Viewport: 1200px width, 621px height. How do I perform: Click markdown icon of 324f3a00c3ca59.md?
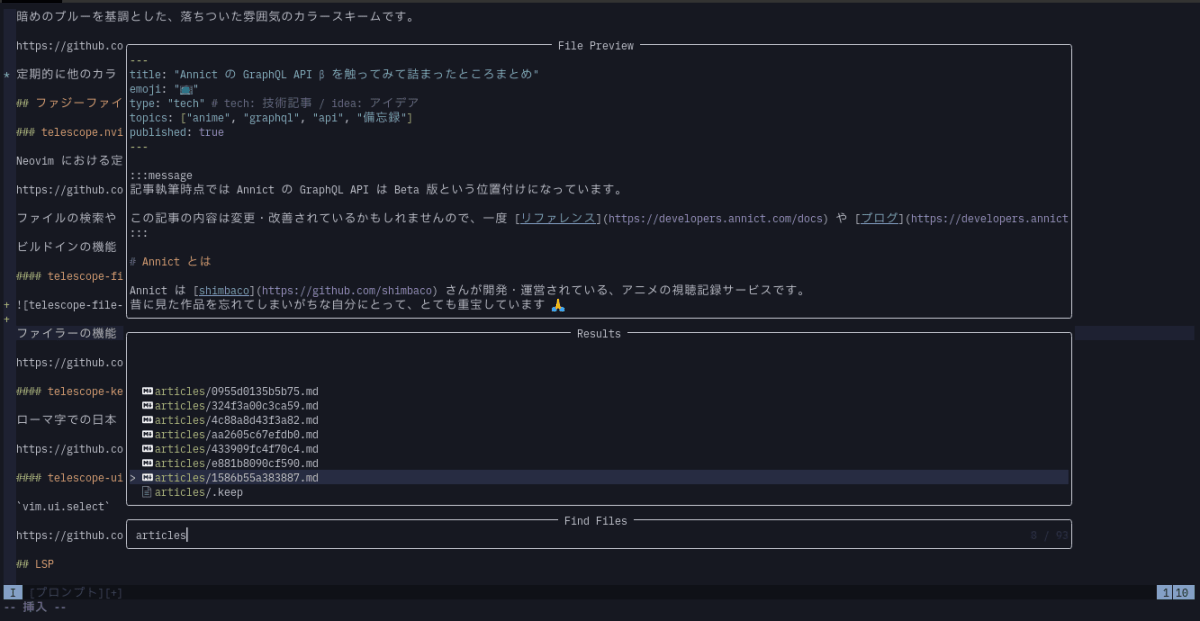147,406
